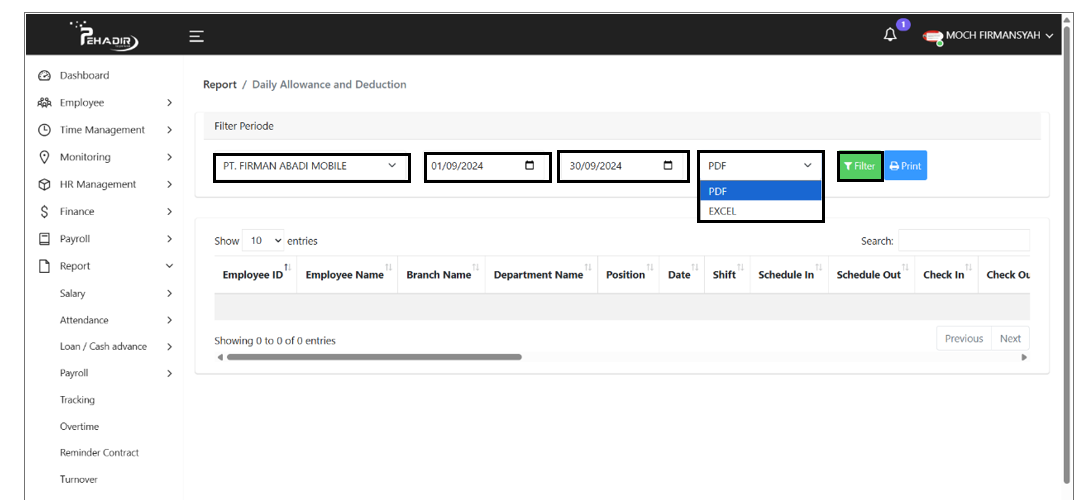
Task: Click the Employee people icon in sidebar
Action: click(44, 103)
